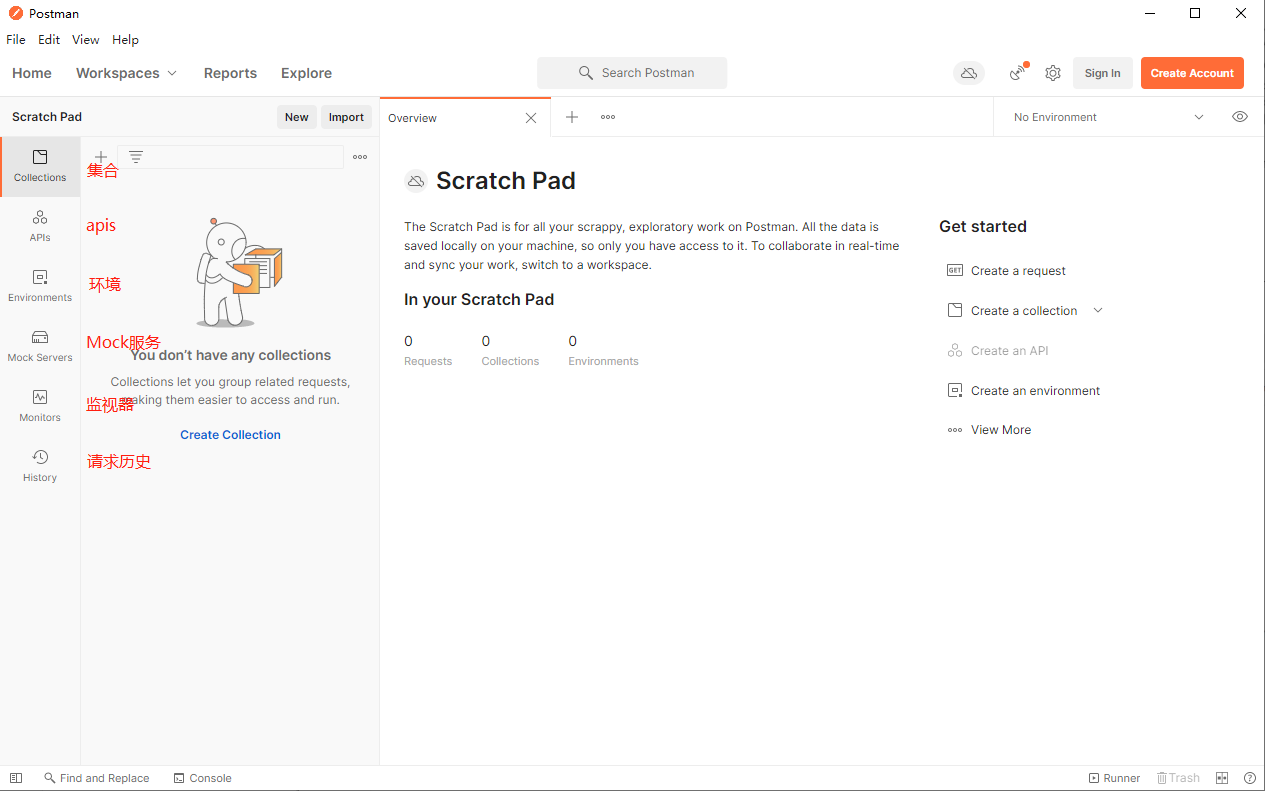Click the capture requests satellite icon
Image resolution: width=1265 pixels, height=791 pixels.
tap(1018, 73)
